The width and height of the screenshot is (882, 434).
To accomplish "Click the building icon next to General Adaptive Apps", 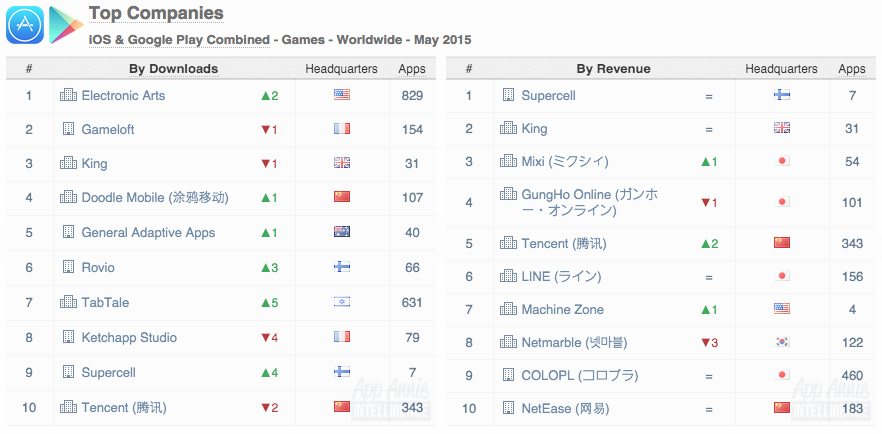I will [x=68, y=232].
